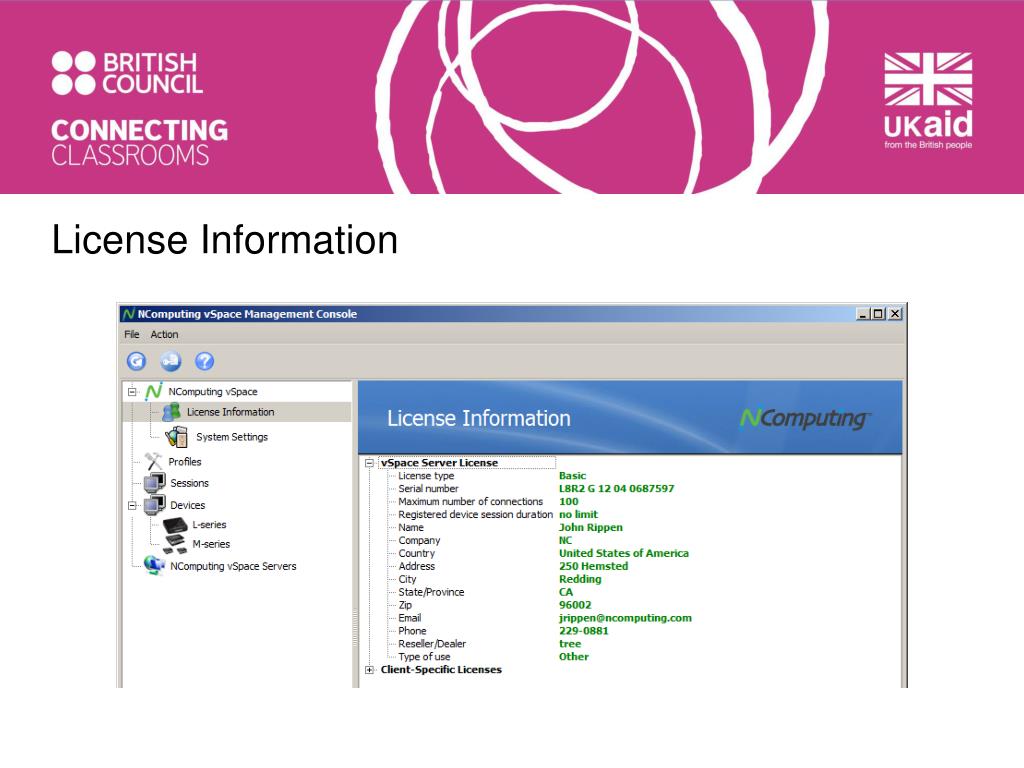Collapse the vSpace Server License section
The image size is (1024, 768).
click(369, 463)
